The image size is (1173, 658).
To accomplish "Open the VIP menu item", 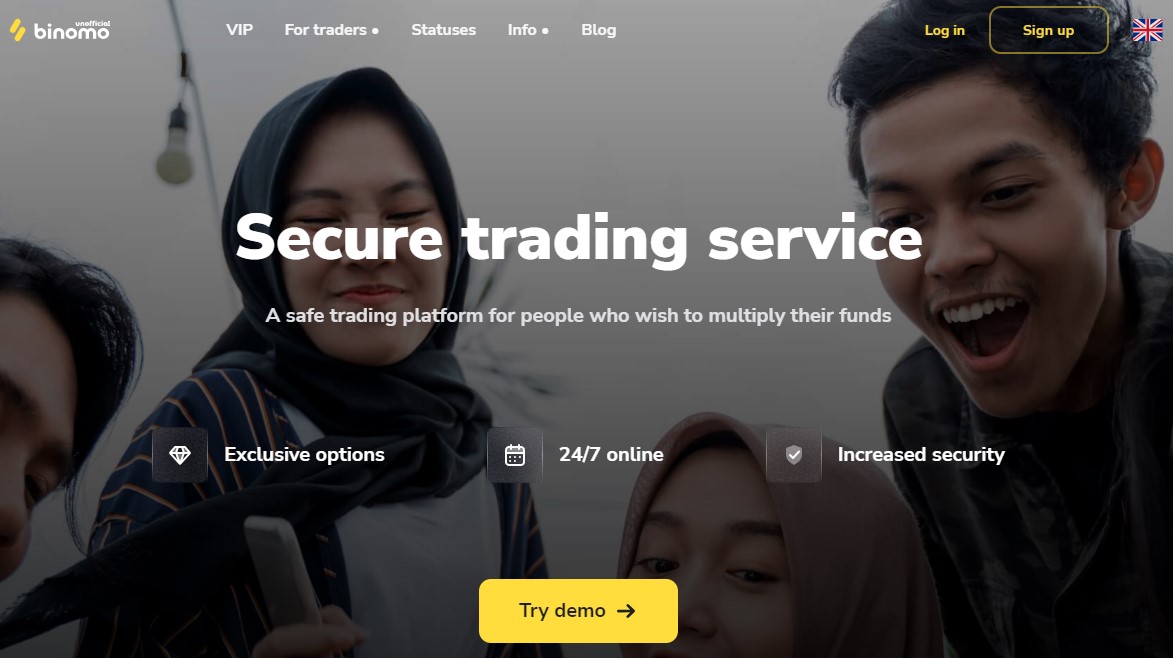I will (x=239, y=30).
